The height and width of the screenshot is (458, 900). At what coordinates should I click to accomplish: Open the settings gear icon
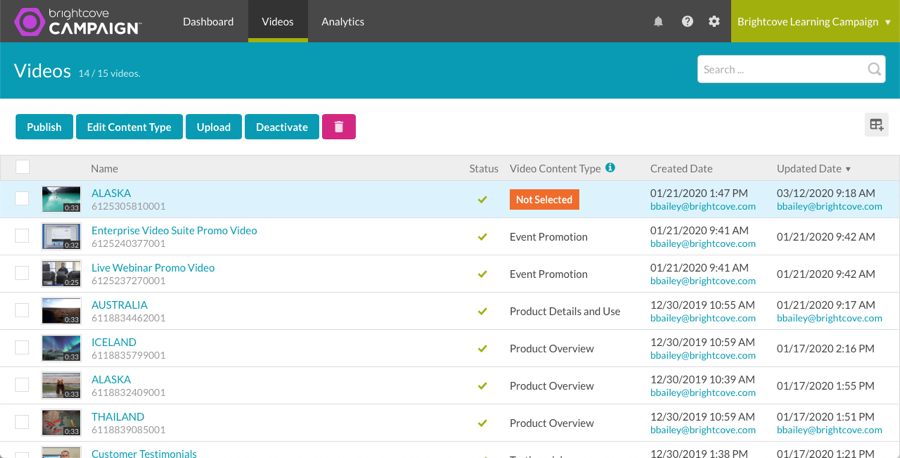714,22
